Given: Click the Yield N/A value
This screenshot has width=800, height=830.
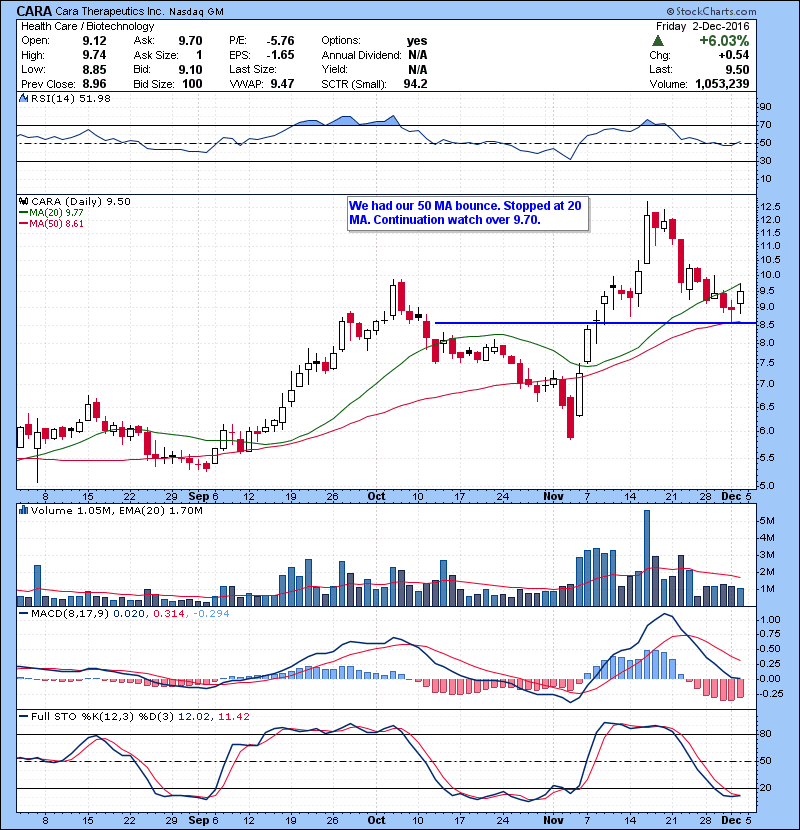Looking at the screenshot, I should 417,70.
